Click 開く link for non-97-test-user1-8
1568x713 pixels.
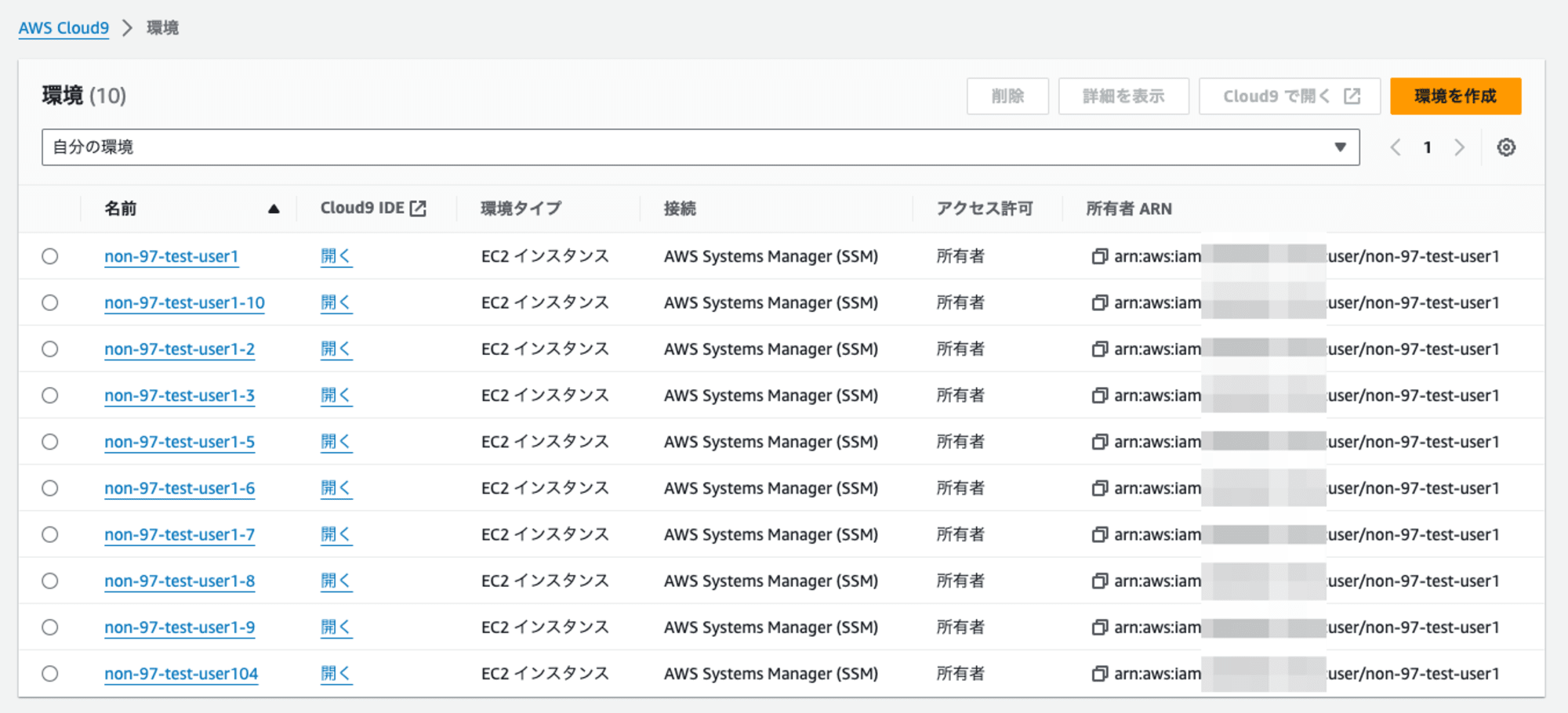336,581
